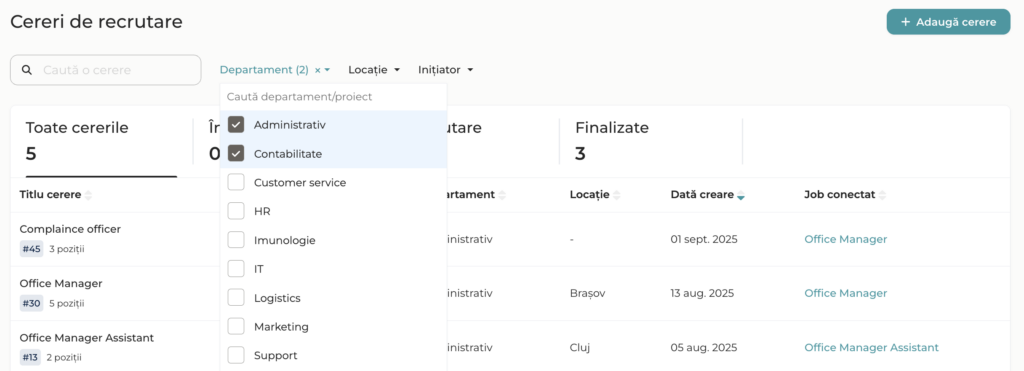Screen dimensions: 1024x371
Task: Click the #45 request ID badge
Action: coord(31,249)
